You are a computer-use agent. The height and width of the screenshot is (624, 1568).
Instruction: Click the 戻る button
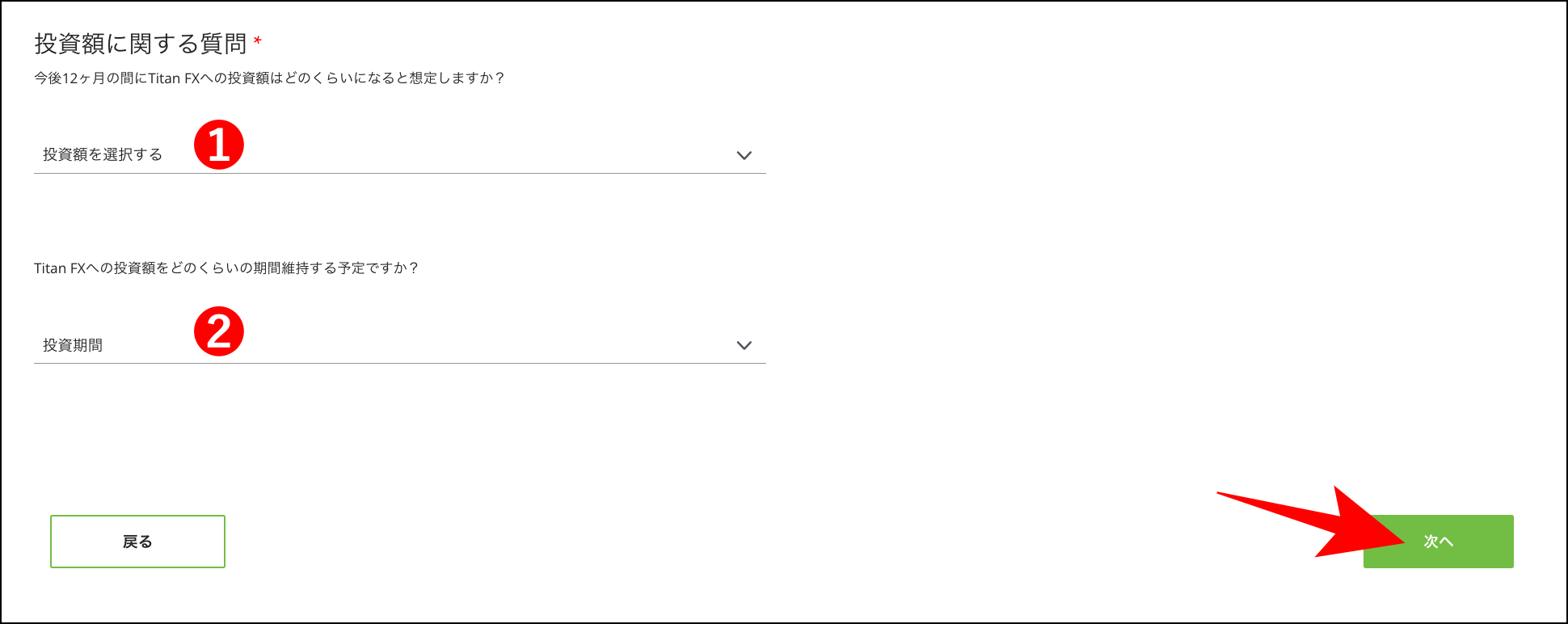[x=137, y=541]
